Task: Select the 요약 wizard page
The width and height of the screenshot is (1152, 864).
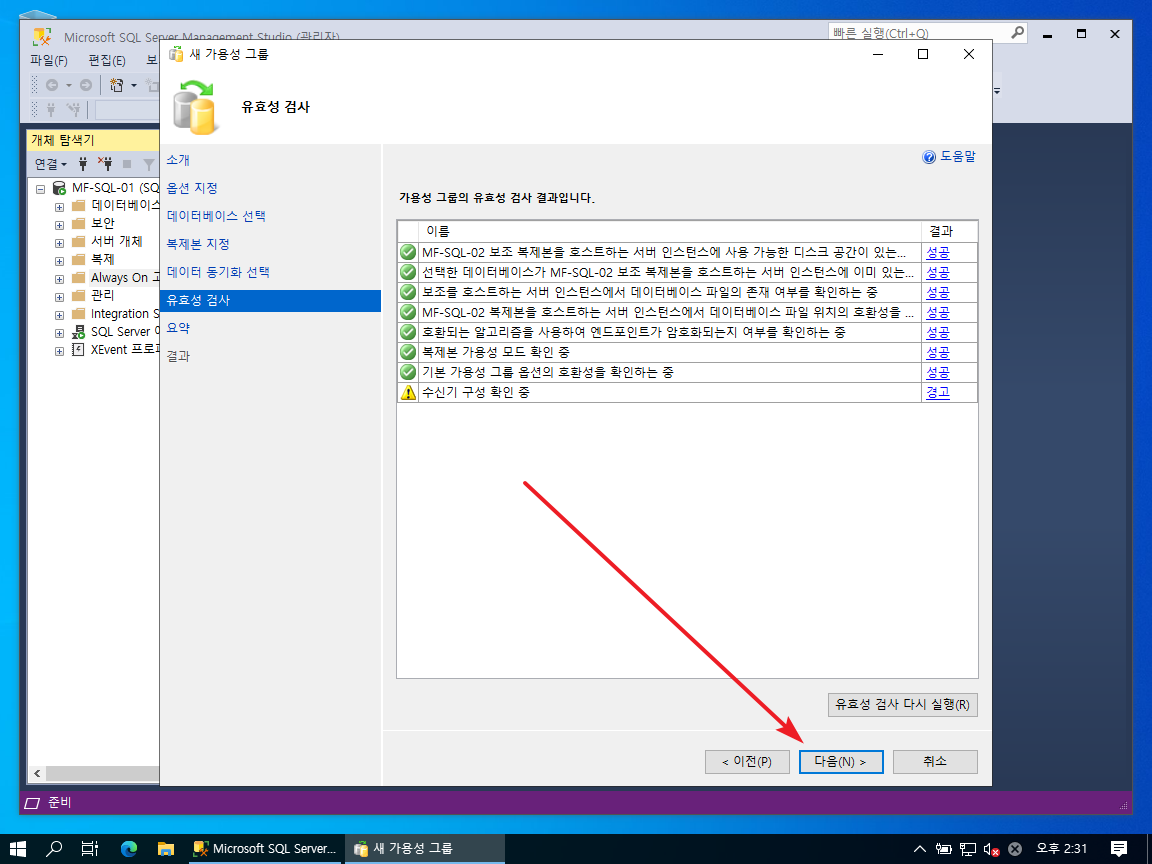Action: click(x=178, y=328)
